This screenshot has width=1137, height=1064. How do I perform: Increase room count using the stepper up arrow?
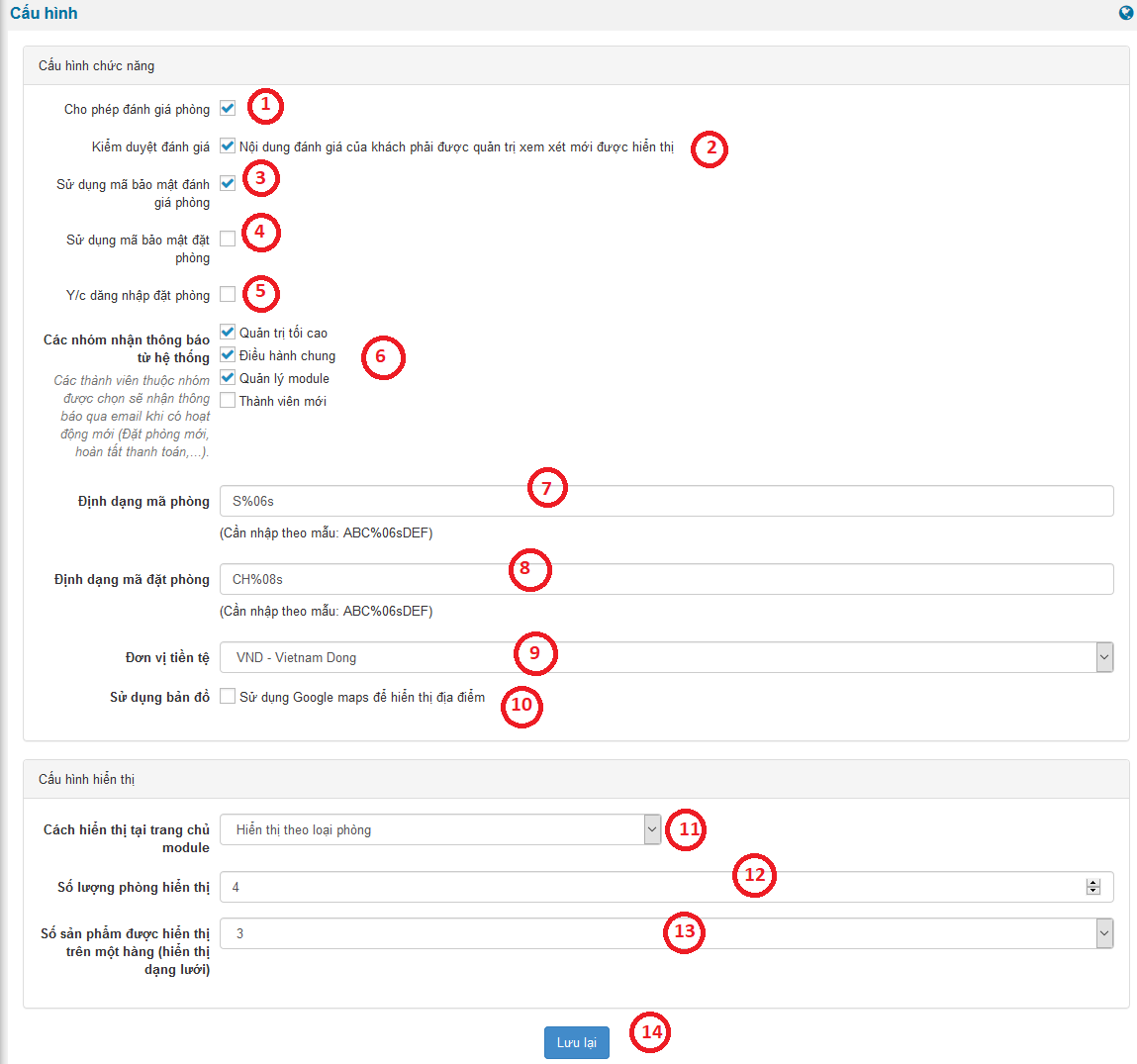coord(1093,883)
